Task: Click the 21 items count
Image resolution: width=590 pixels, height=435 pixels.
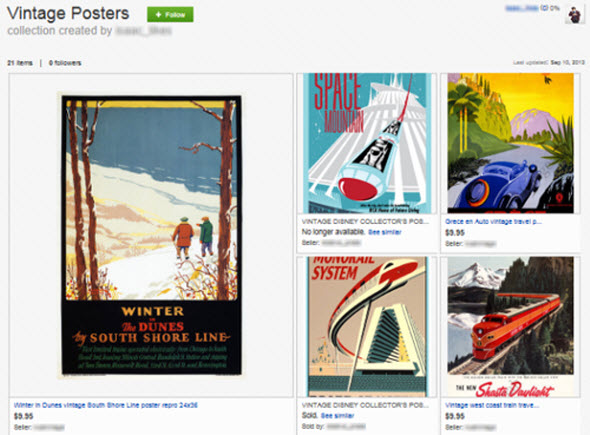Action: 20,63
